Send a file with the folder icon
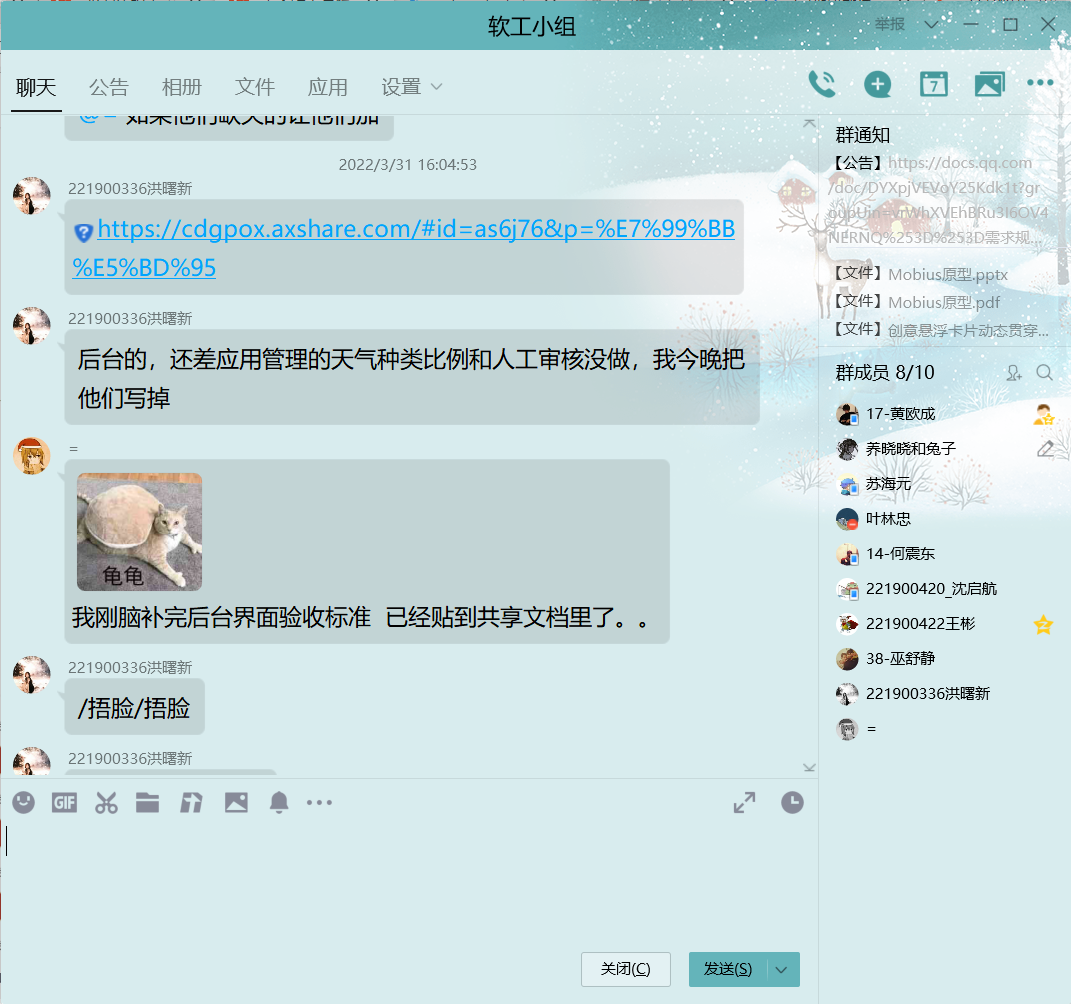This screenshot has width=1071, height=1004. point(148,803)
